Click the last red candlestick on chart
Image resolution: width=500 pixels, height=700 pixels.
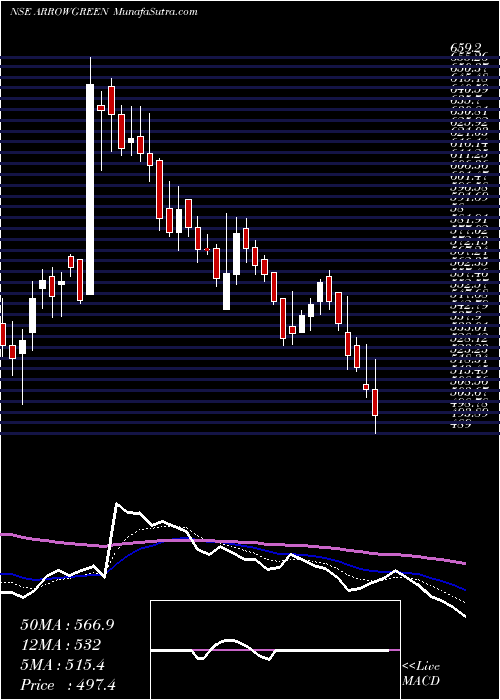pos(375,402)
